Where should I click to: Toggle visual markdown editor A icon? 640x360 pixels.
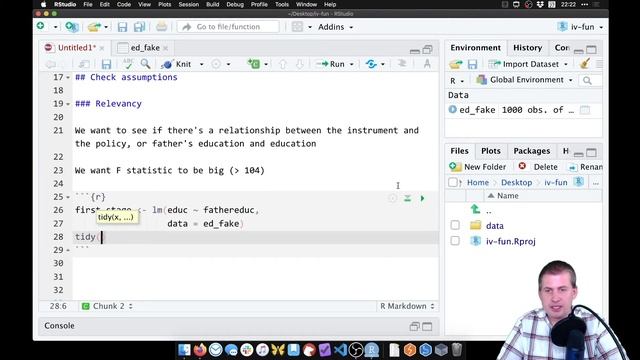pyautogui.click(x=427, y=64)
